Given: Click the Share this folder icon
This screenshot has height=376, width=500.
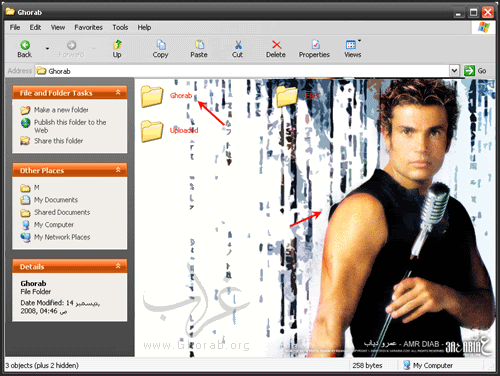Looking at the screenshot, I should point(25,141).
